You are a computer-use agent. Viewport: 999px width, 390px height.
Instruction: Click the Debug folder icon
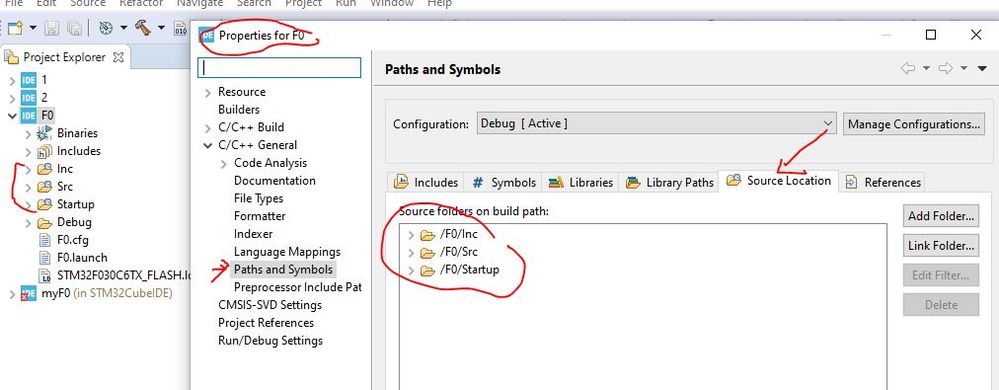coord(44,222)
